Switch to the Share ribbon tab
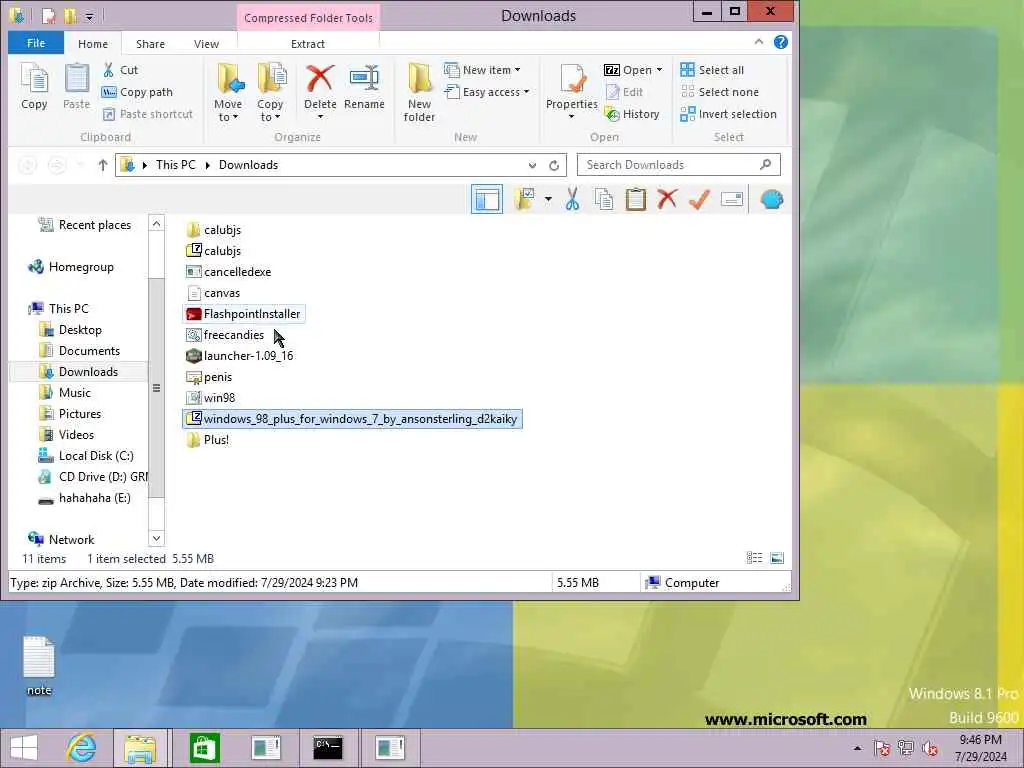This screenshot has width=1024, height=768. (150, 44)
